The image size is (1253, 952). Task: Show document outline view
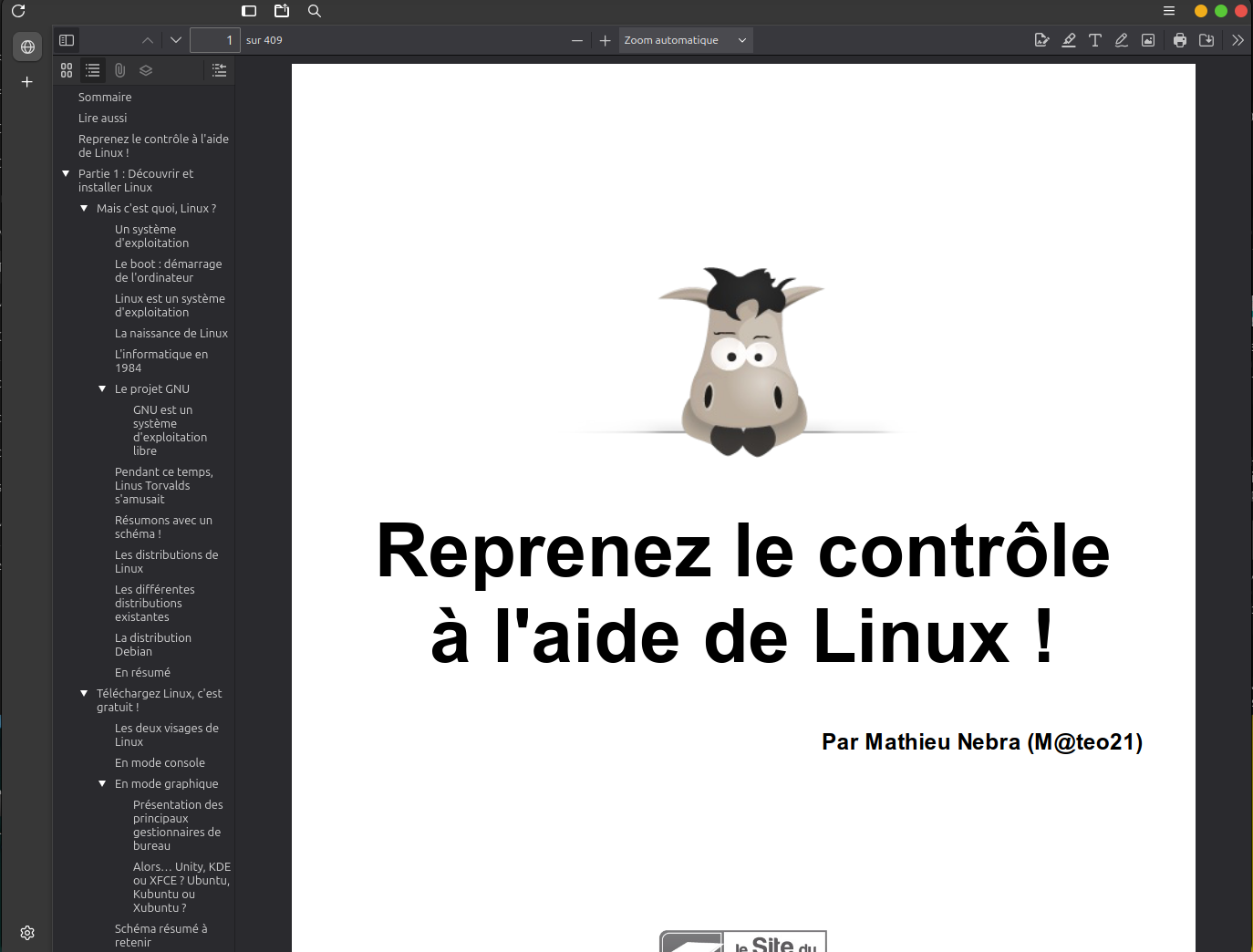(93, 70)
